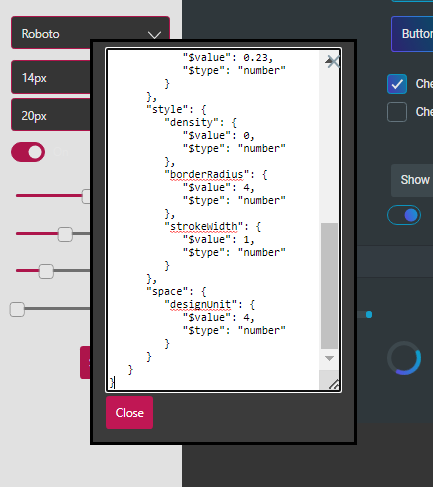Click the crimson Close button
This screenshot has height=487, width=433.
point(129,413)
